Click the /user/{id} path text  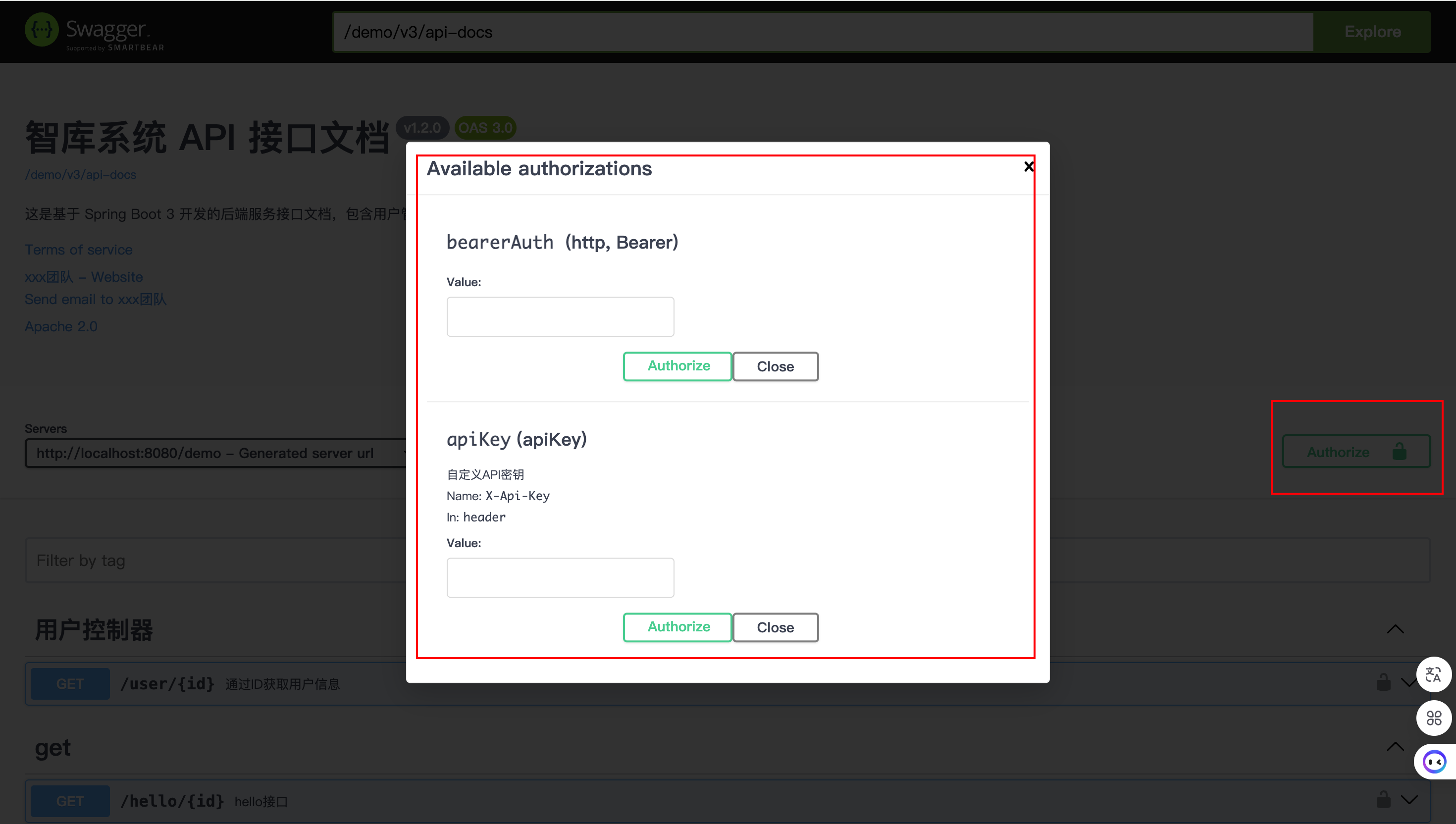(167, 684)
